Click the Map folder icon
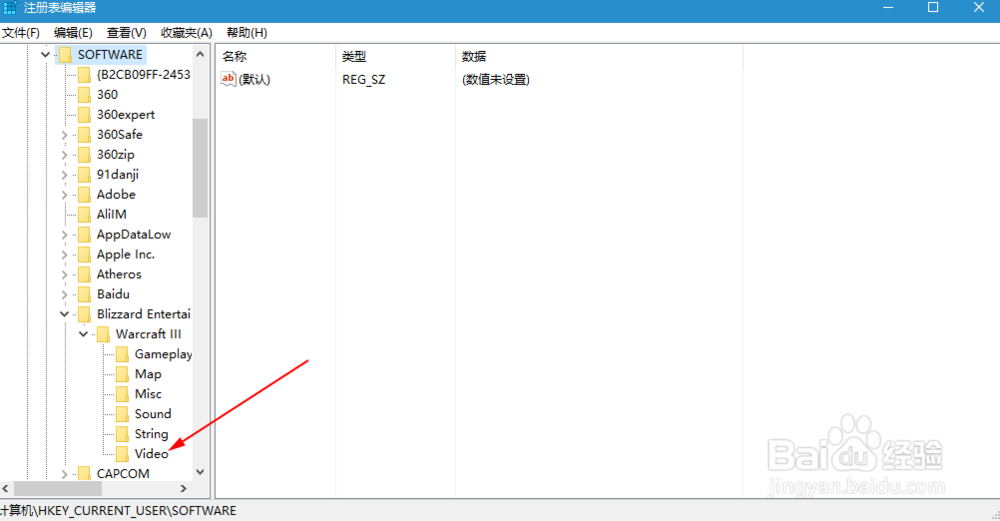Viewport: 1000px width, 521px height. pos(122,374)
